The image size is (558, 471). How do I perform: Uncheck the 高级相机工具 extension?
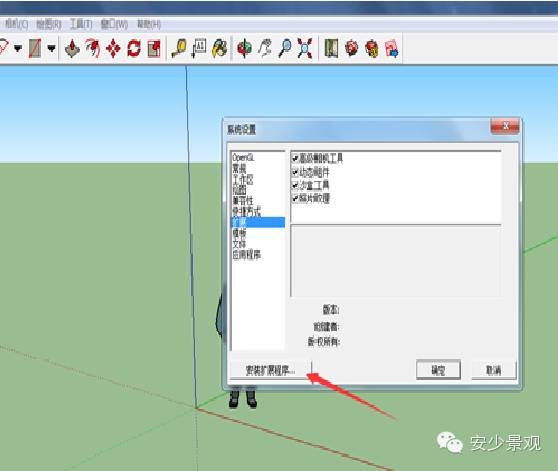point(295,158)
